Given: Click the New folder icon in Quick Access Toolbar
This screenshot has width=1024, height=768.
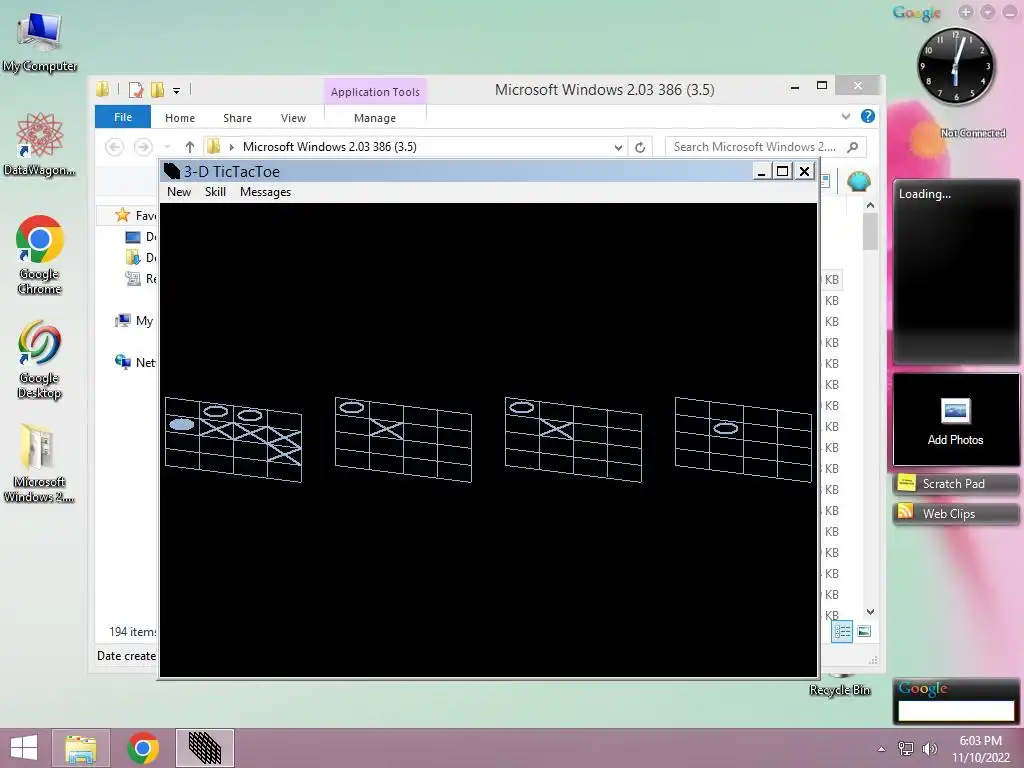Looking at the screenshot, I should pyautogui.click(x=157, y=89).
